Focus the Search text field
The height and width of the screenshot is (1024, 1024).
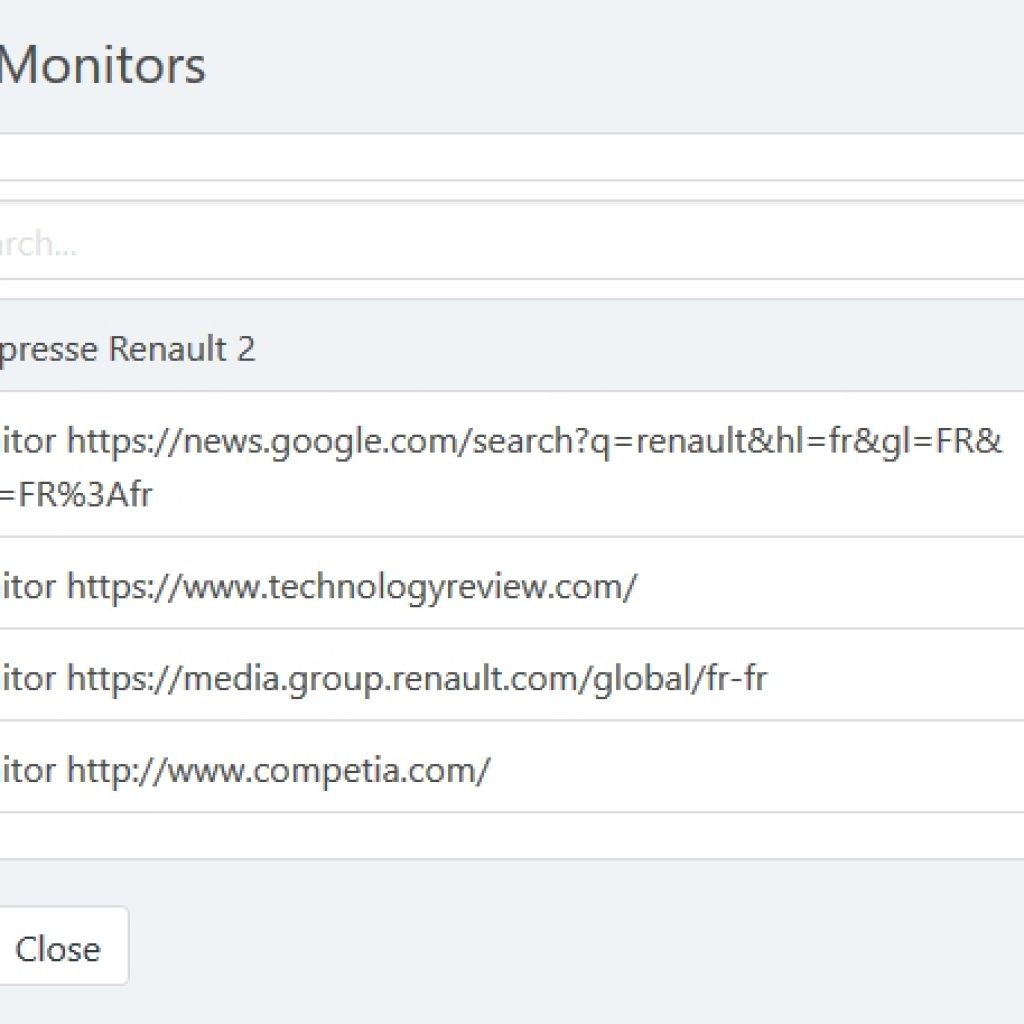pyautogui.click(x=512, y=243)
